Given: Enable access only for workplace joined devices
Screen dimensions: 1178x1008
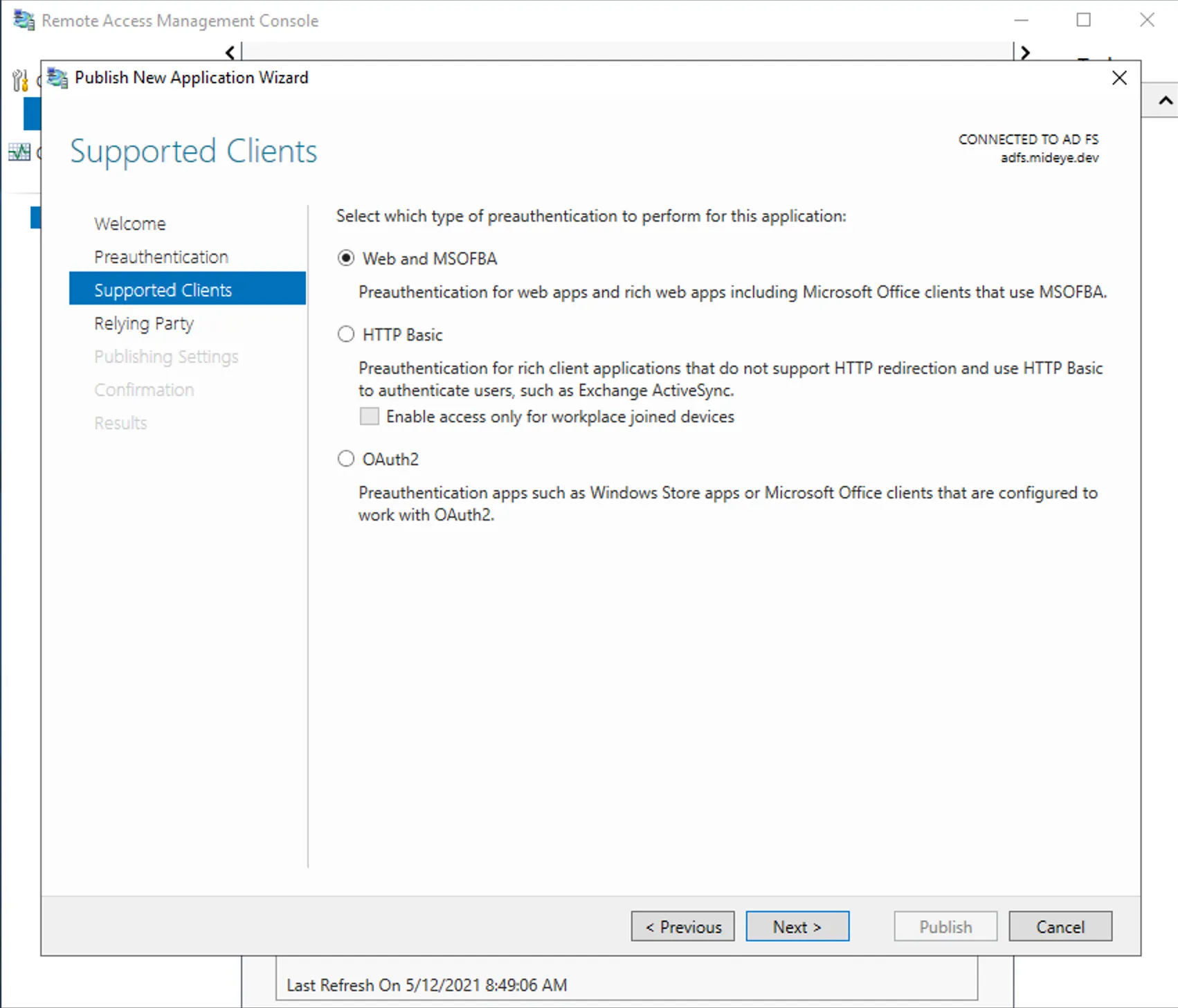Looking at the screenshot, I should 369,415.
